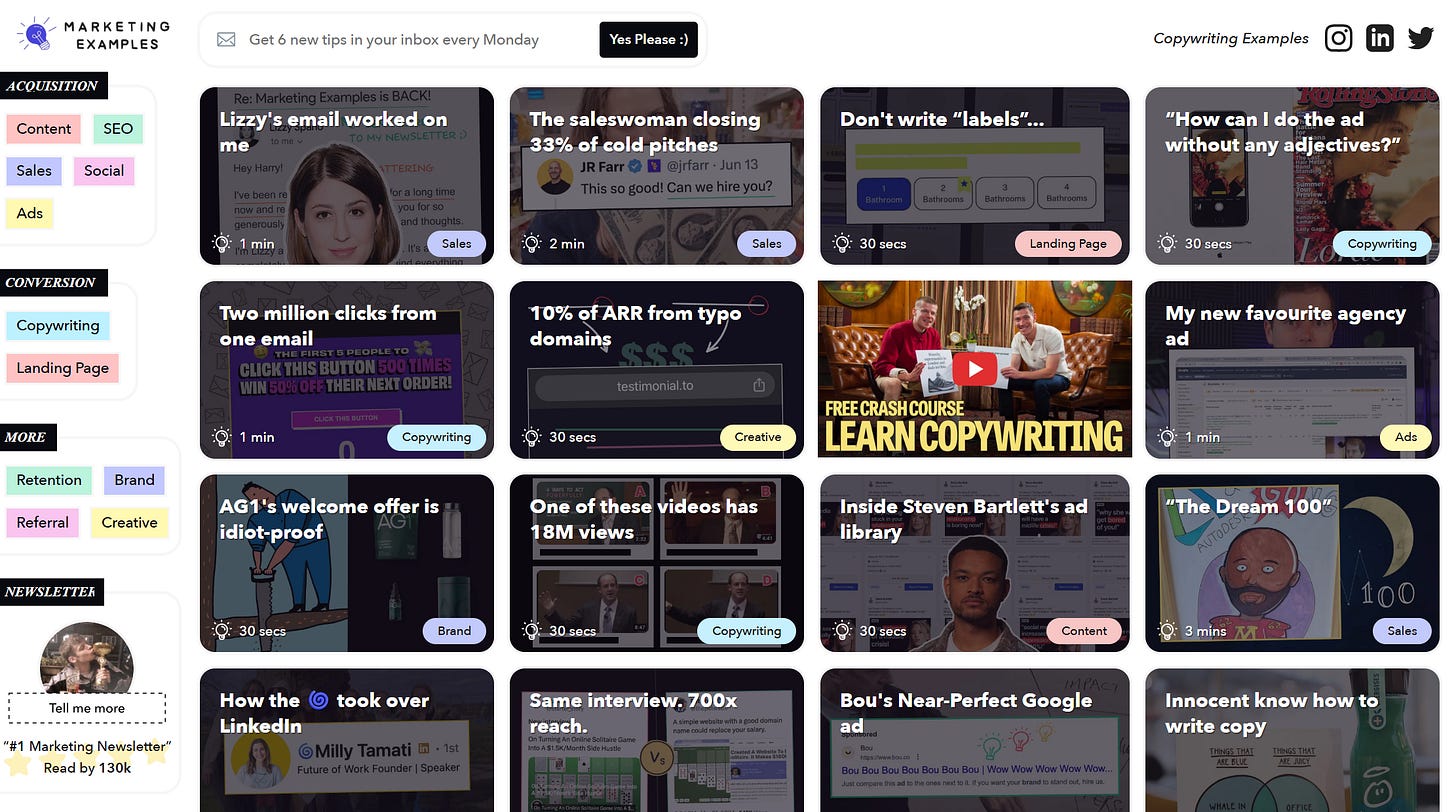The width and height of the screenshot is (1456, 812).
Task: Open 'Same interview. 700x reach.' card
Action: click(657, 740)
